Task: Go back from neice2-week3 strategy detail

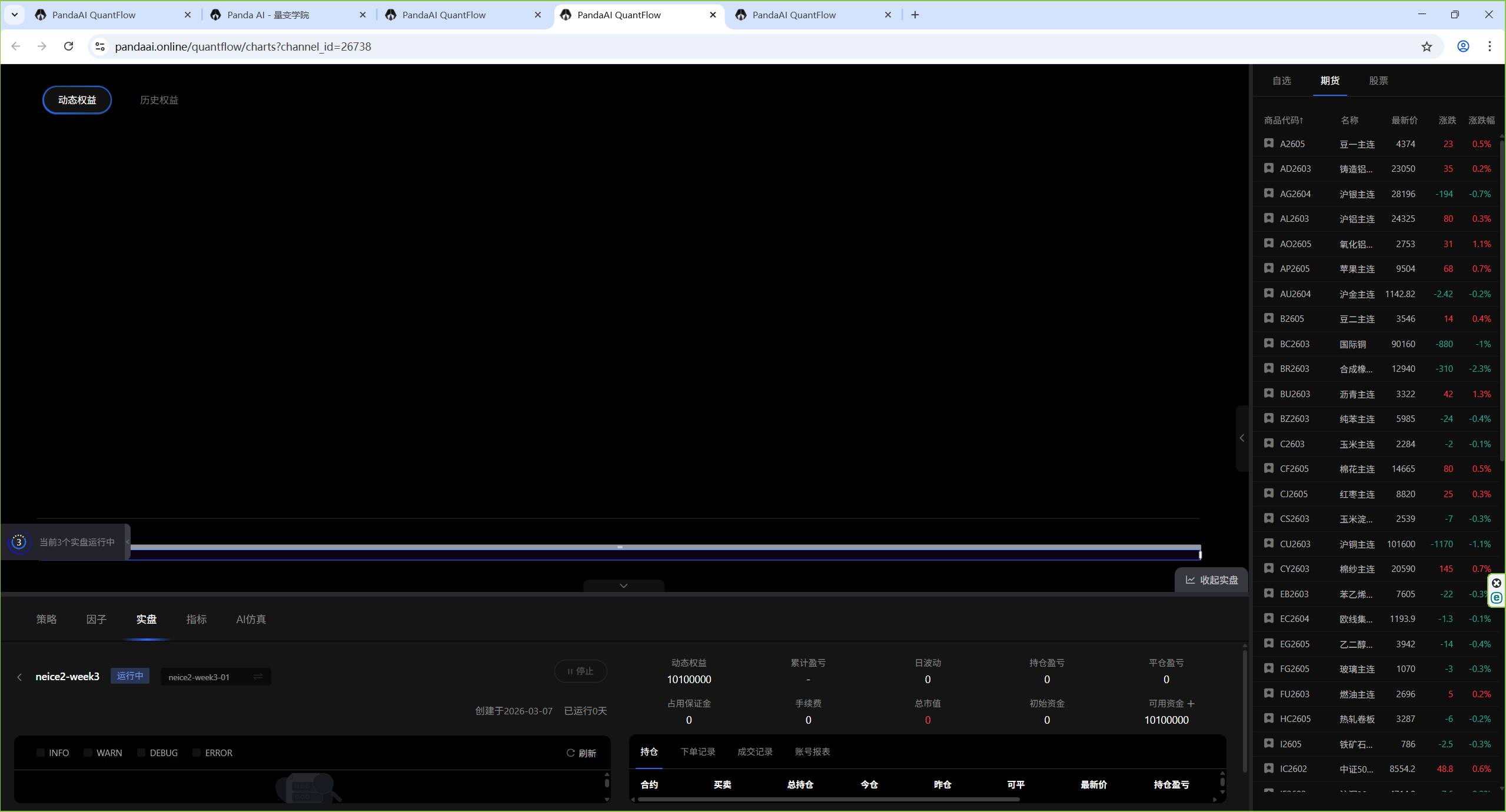Action: [19, 677]
